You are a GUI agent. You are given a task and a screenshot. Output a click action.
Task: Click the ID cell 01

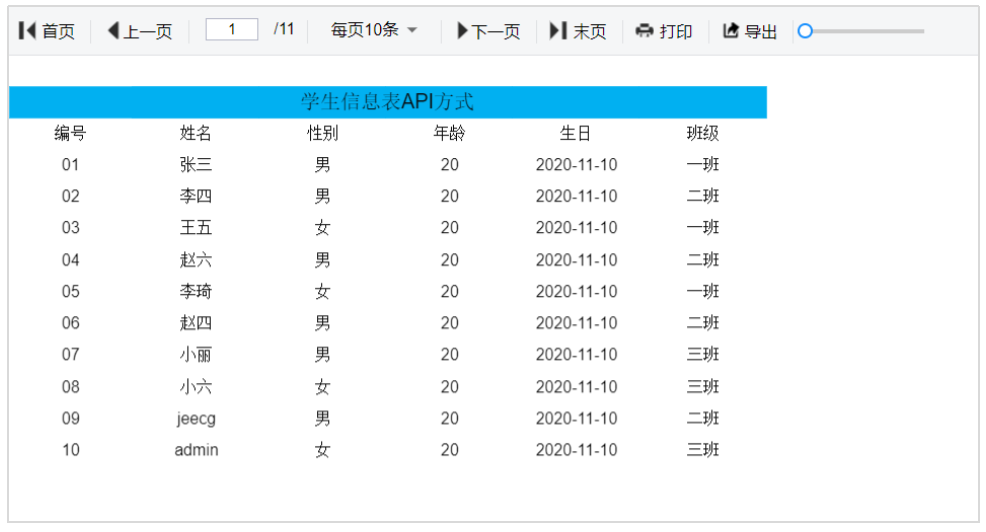point(70,165)
